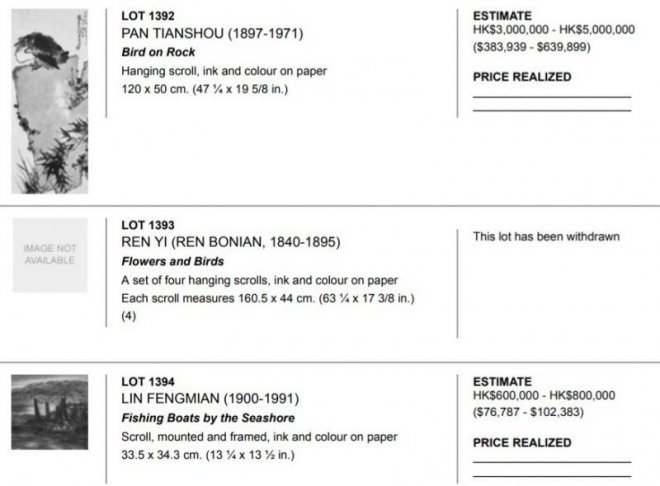Click the HK$600,000 - HK$800,000 estimate
This screenshot has height=486, width=660.
click(544, 395)
